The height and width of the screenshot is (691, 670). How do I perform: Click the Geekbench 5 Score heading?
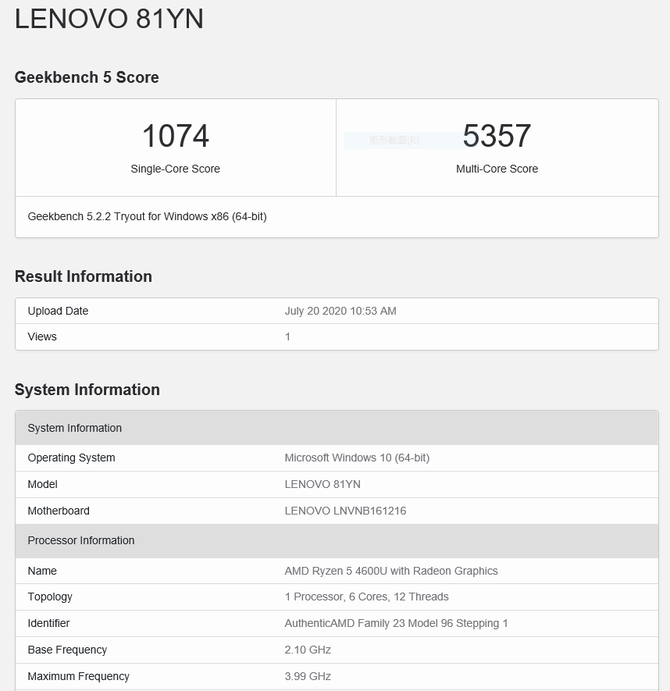[87, 78]
